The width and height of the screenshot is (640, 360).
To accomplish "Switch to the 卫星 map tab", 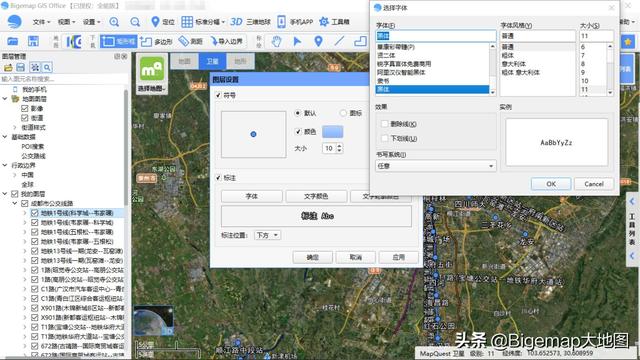I will (x=212, y=61).
